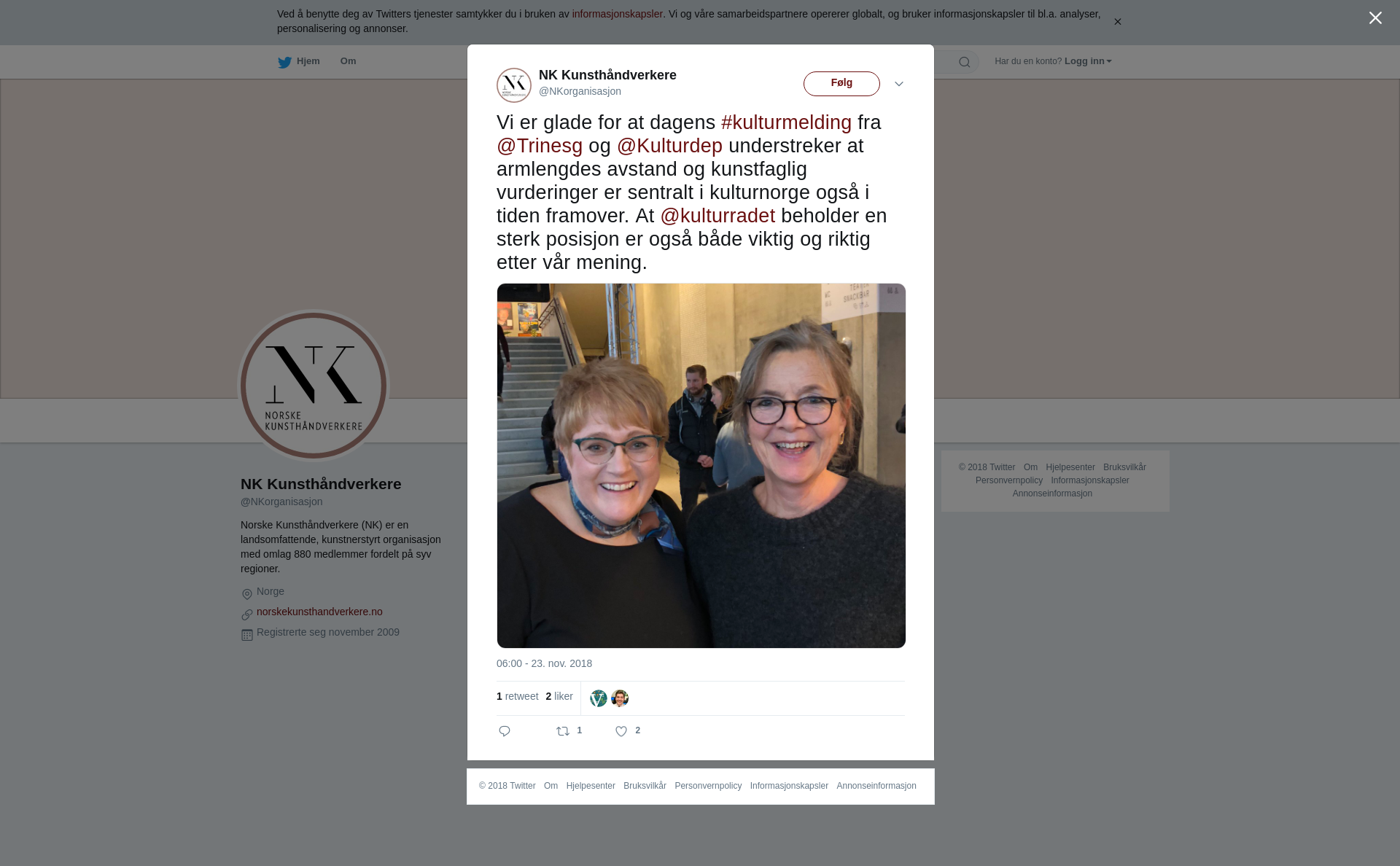This screenshot has width=1400, height=866.
Task: Expand tweet options chevron next to Følg
Action: (899, 84)
